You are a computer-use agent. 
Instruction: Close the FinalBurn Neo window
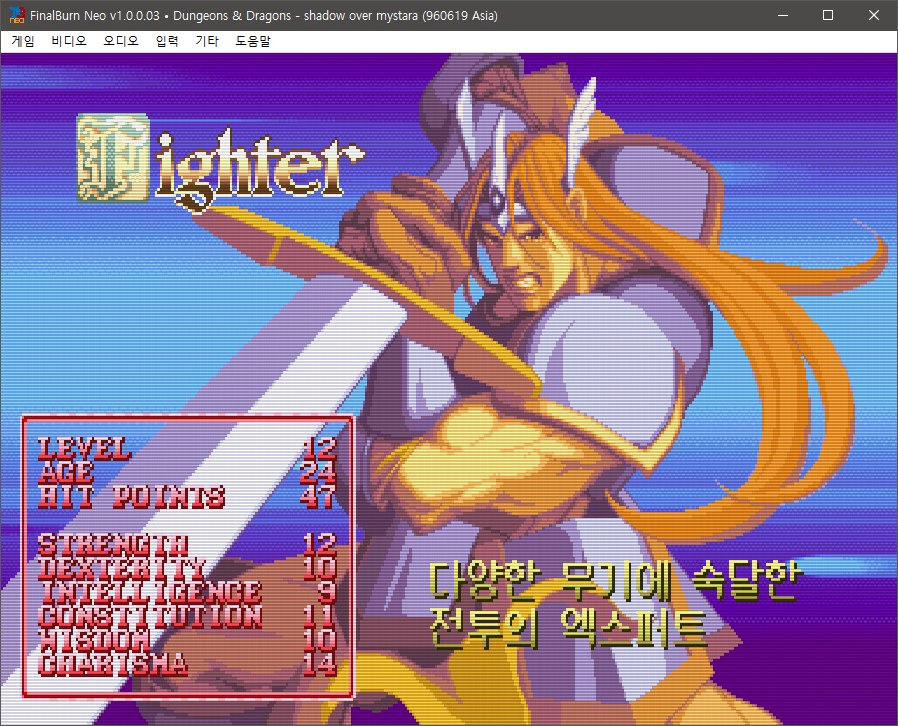point(873,15)
